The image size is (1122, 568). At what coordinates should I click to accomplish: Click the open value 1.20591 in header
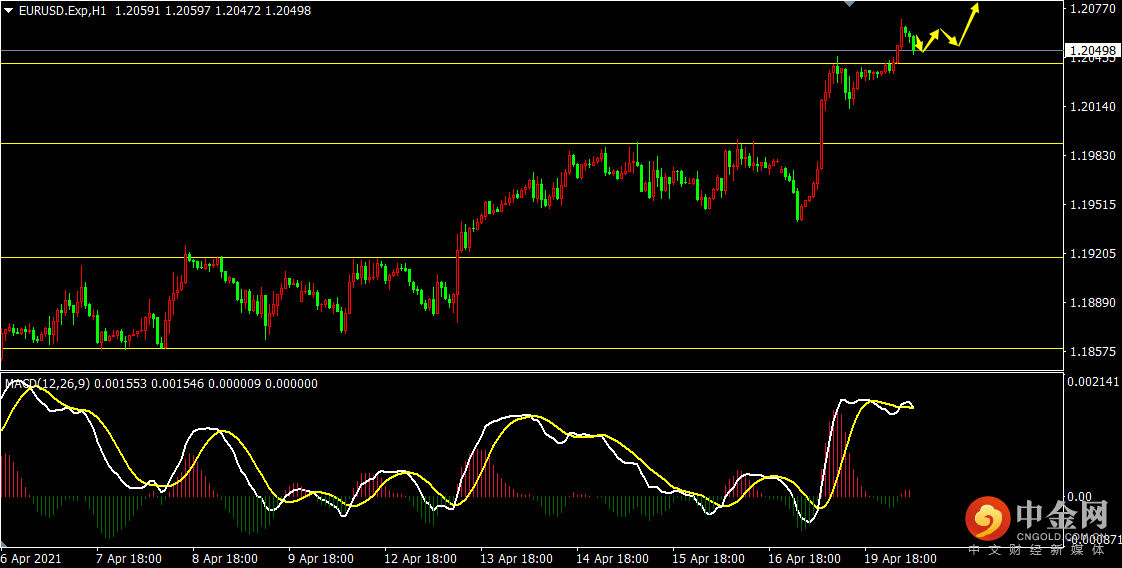click(137, 11)
